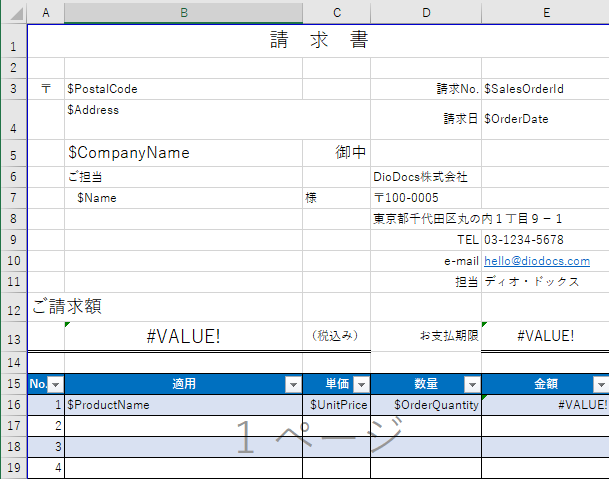
Task: Select the 請求No. label cell
Action: (x=426, y=89)
